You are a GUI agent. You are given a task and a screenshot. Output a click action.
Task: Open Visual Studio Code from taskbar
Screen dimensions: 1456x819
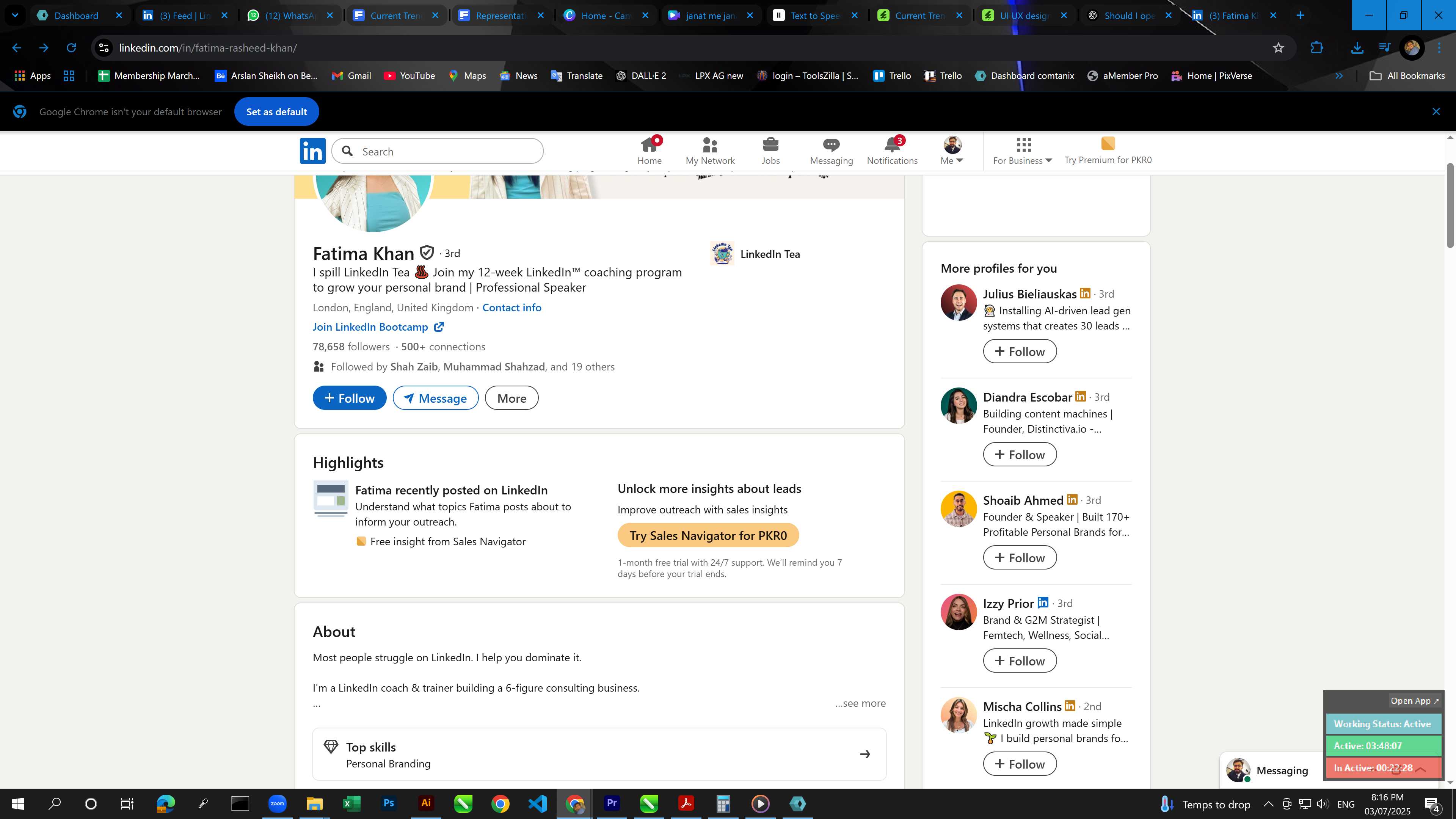click(x=538, y=803)
